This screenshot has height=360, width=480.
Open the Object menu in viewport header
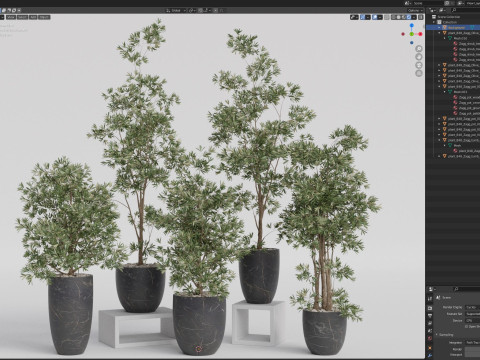pos(44,17)
